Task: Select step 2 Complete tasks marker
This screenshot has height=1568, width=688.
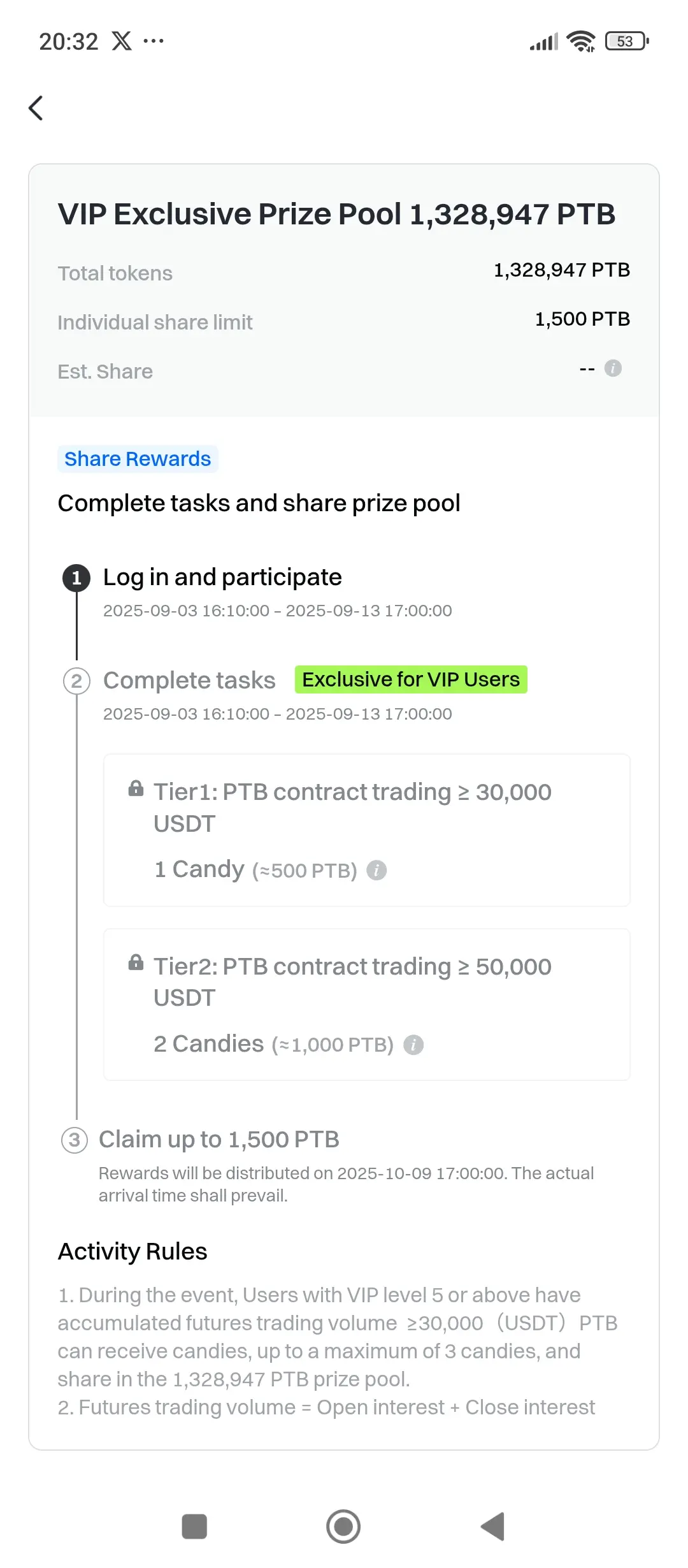Action: pyautogui.click(x=76, y=681)
